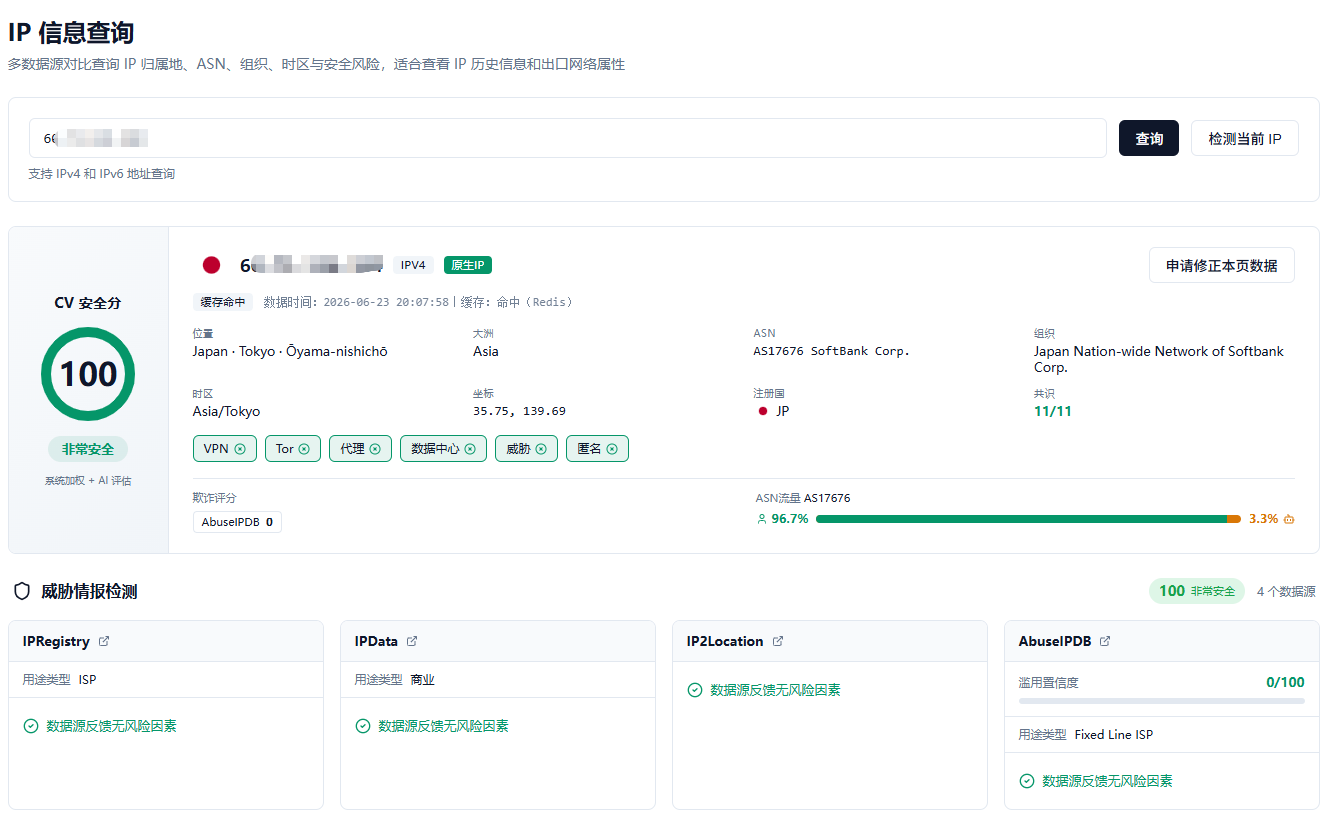Click the CV score 100 circle
The image size is (1323, 826).
(88, 374)
